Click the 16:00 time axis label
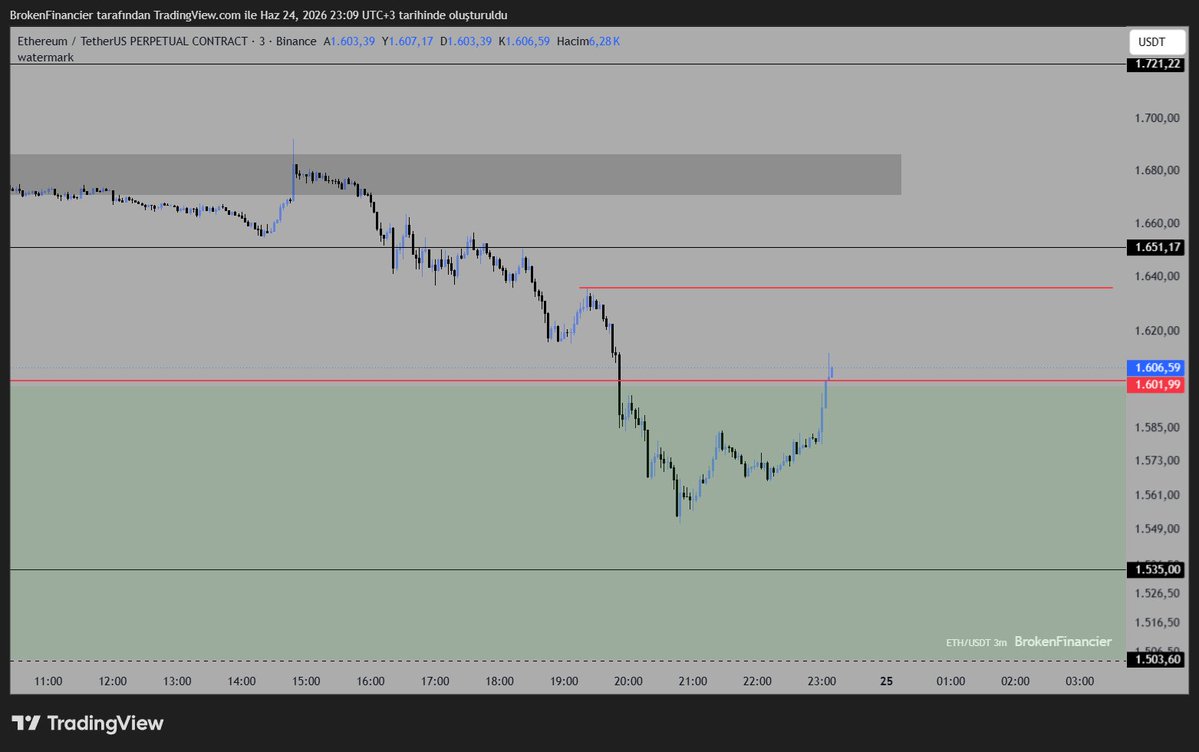This screenshot has height=752, width=1199. click(370, 681)
